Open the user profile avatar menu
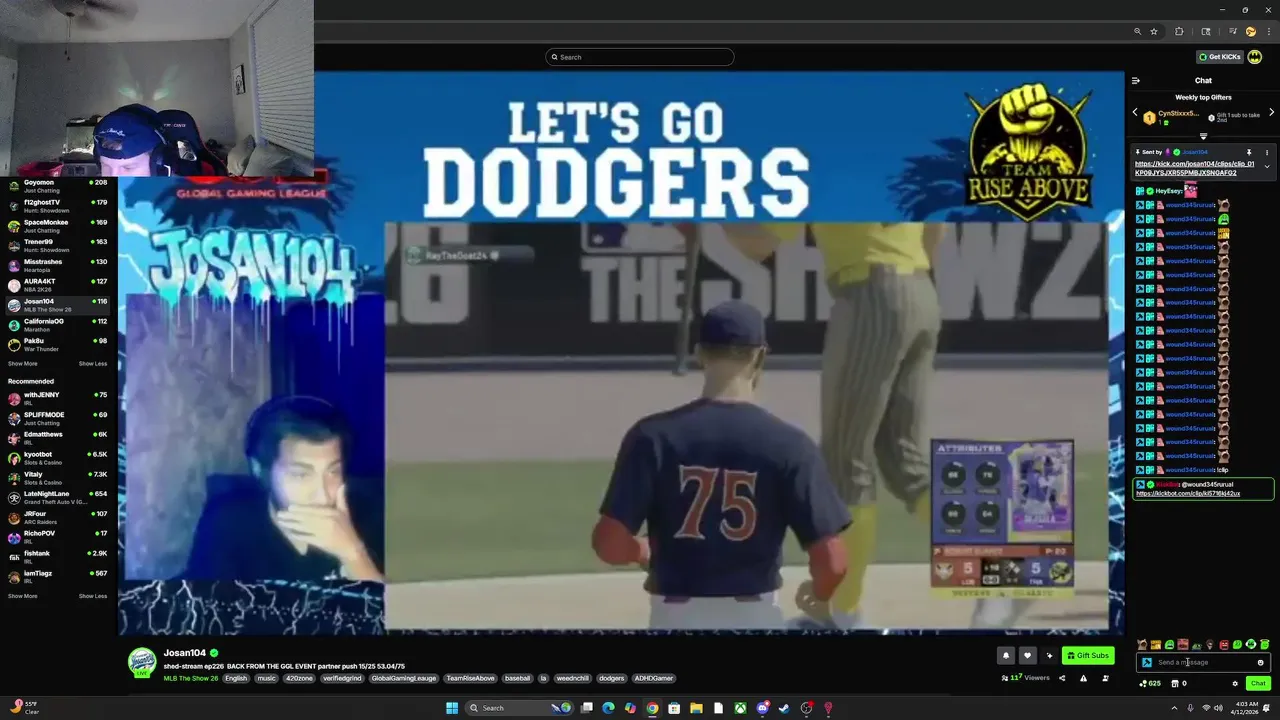Viewport: 1280px width, 720px height. click(x=1254, y=57)
